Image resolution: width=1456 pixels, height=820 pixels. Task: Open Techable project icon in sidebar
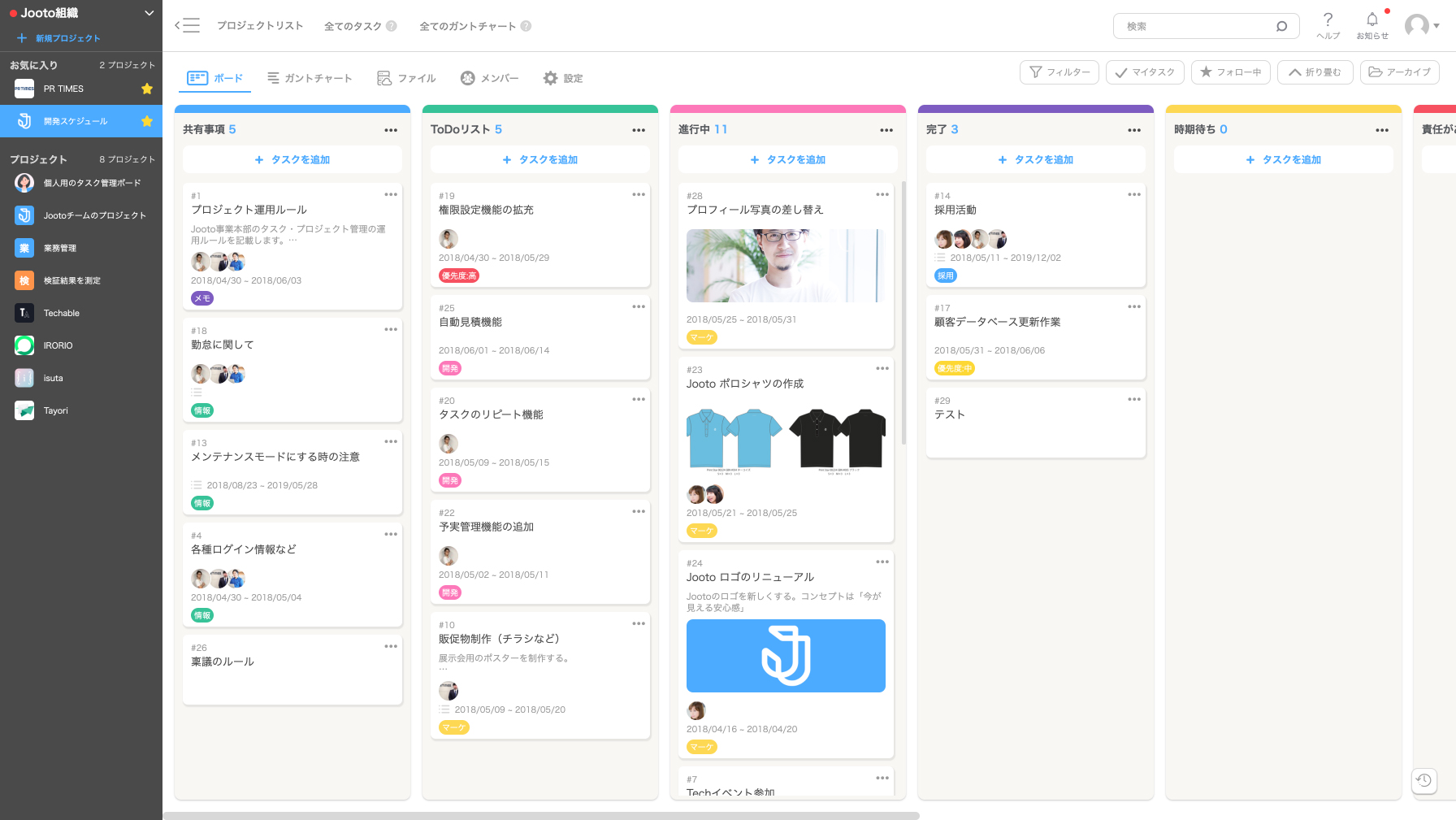pos(24,313)
